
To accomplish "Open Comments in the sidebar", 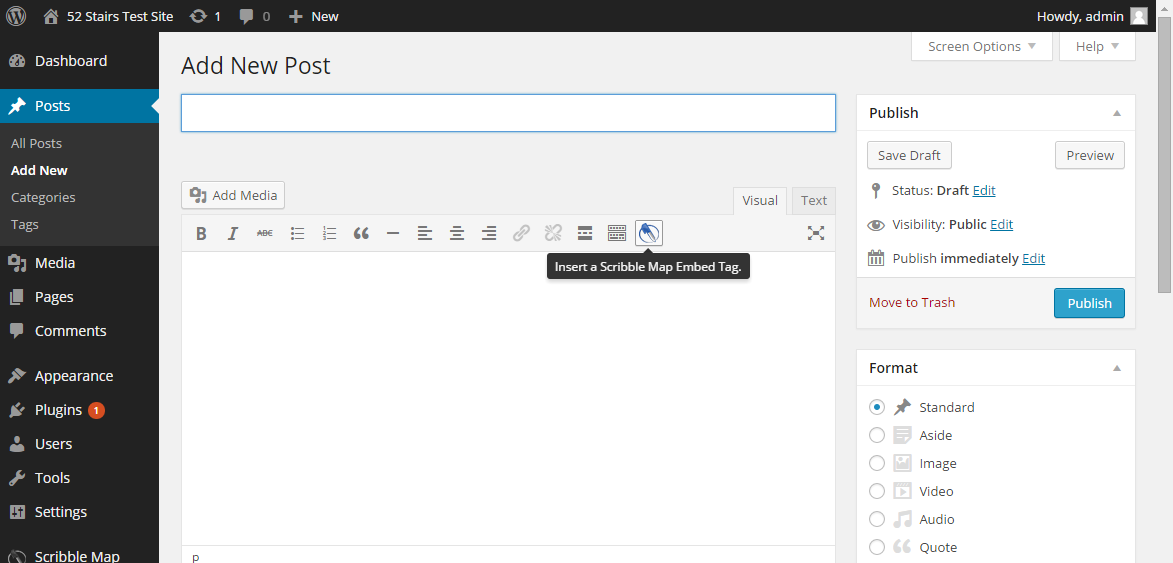I will tap(79, 331).
